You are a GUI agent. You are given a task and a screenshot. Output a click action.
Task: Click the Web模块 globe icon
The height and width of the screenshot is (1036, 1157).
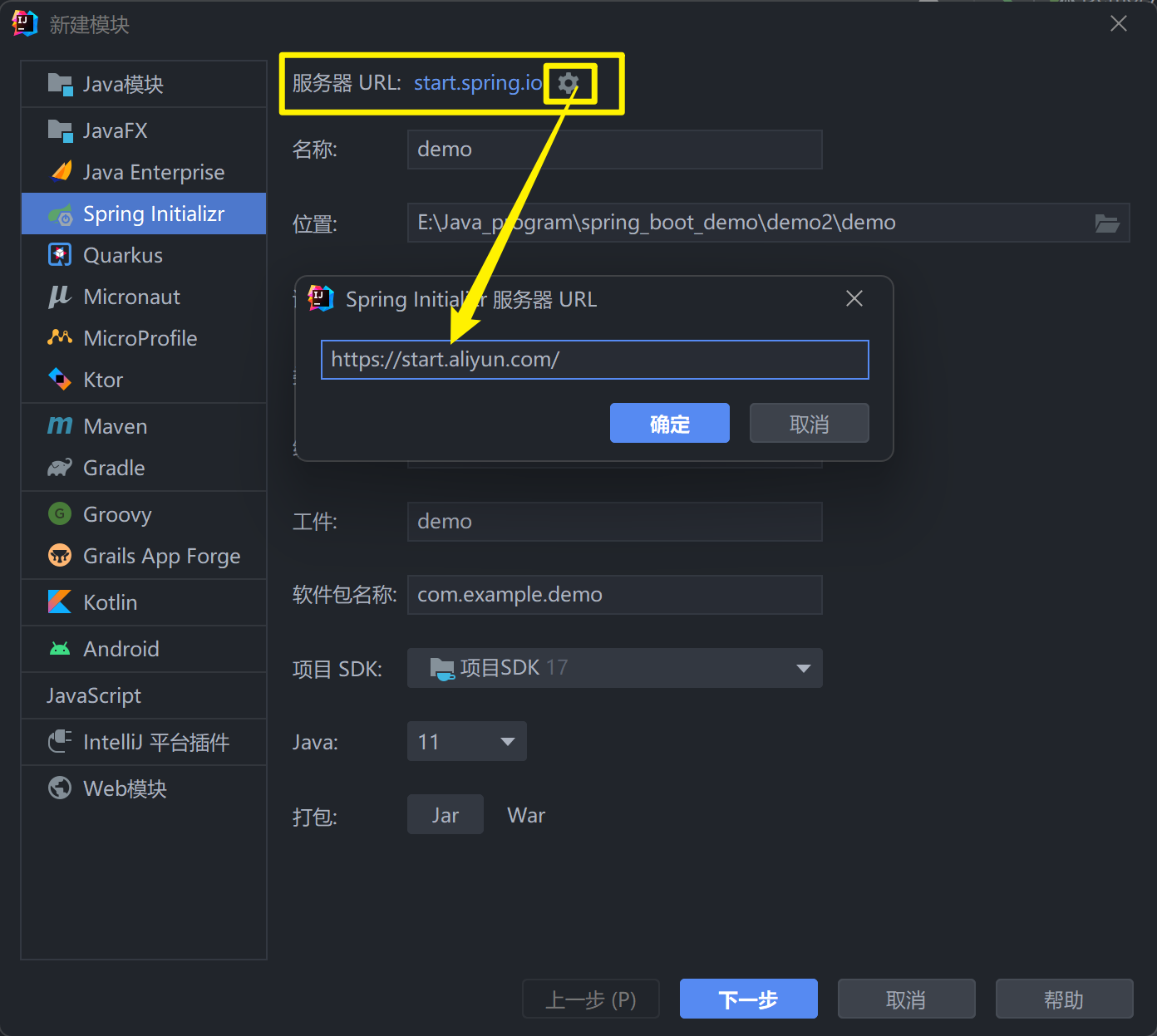click(x=60, y=788)
